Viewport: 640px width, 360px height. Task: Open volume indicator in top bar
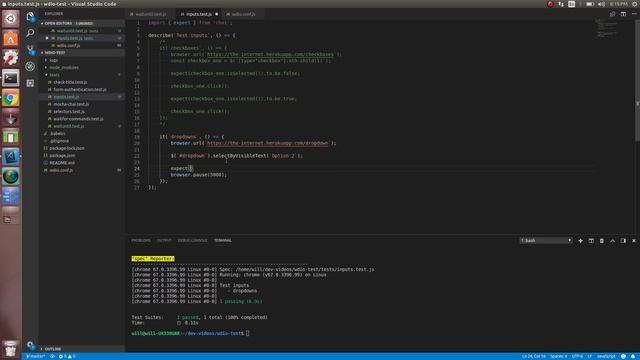601,4
